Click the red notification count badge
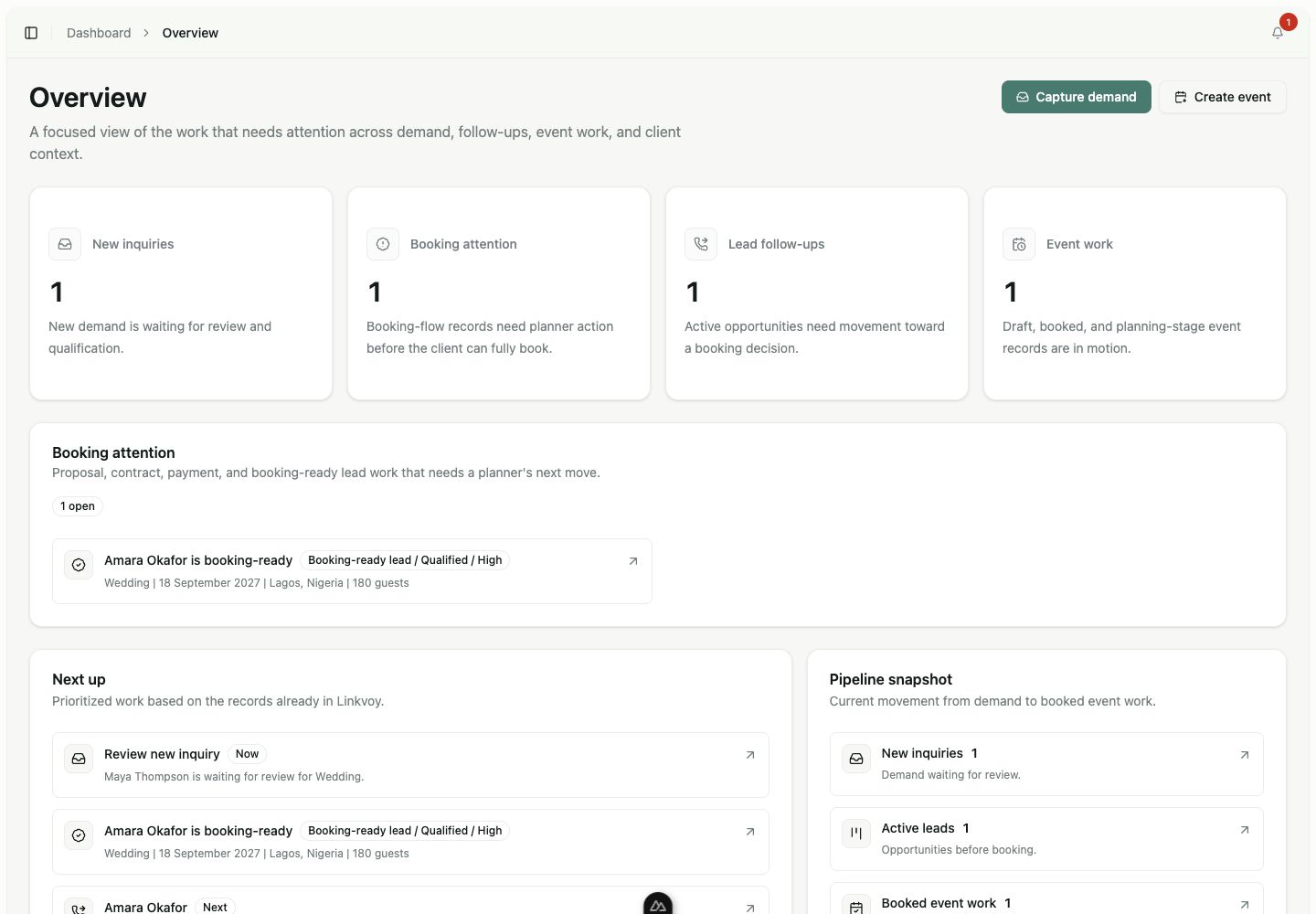The height and width of the screenshot is (914, 1316). pyautogui.click(x=1289, y=22)
